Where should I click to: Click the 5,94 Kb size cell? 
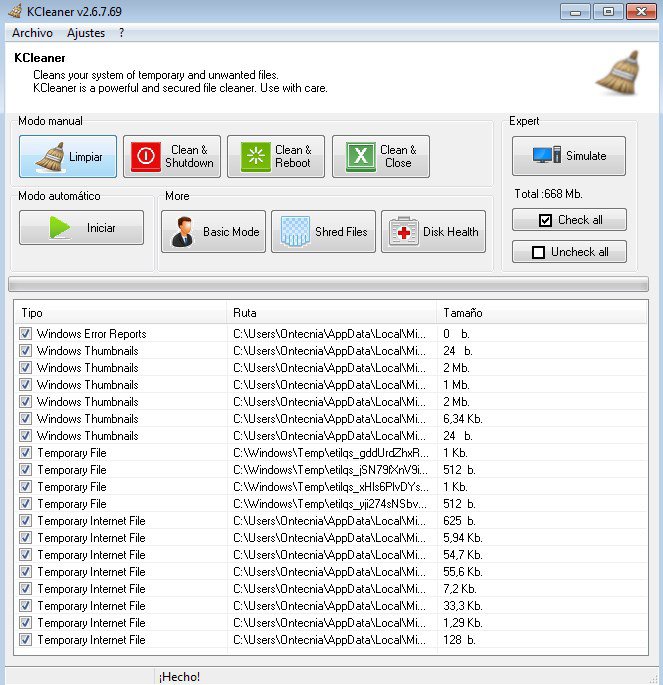click(x=463, y=538)
